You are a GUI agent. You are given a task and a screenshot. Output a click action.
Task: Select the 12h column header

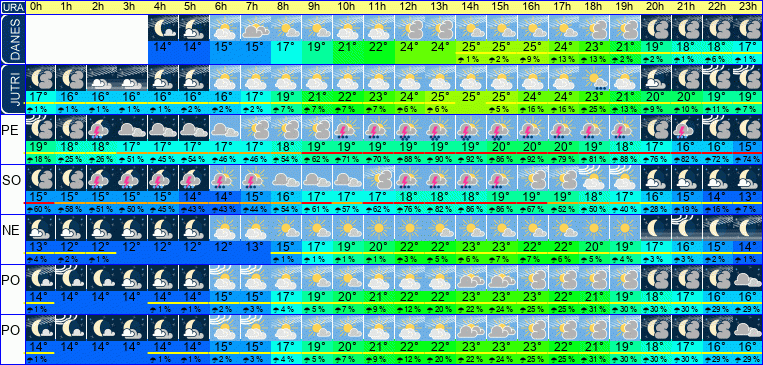click(410, 7)
